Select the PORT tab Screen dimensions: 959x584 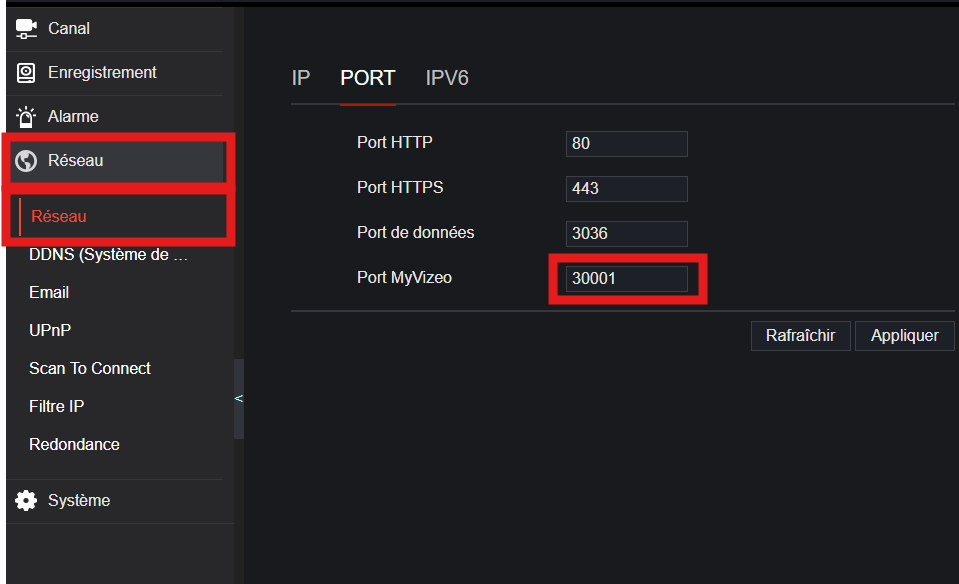(368, 78)
